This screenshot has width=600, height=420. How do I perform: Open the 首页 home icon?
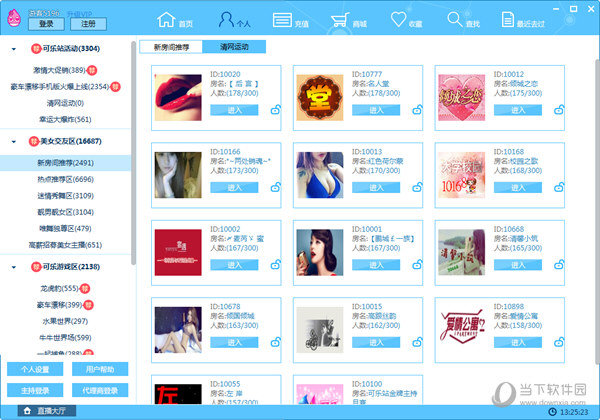(166, 20)
